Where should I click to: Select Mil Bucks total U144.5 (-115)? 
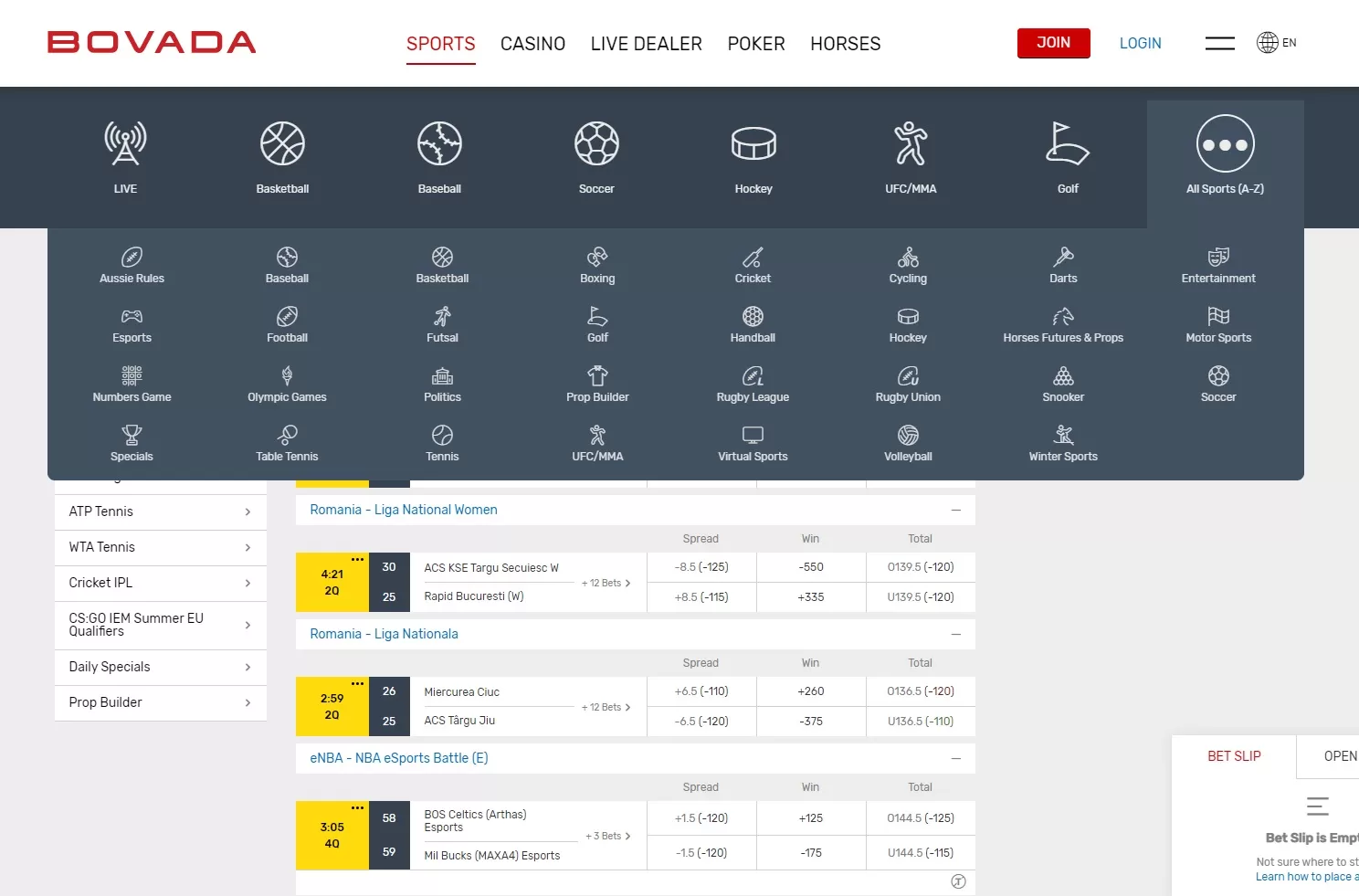[x=921, y=853]
